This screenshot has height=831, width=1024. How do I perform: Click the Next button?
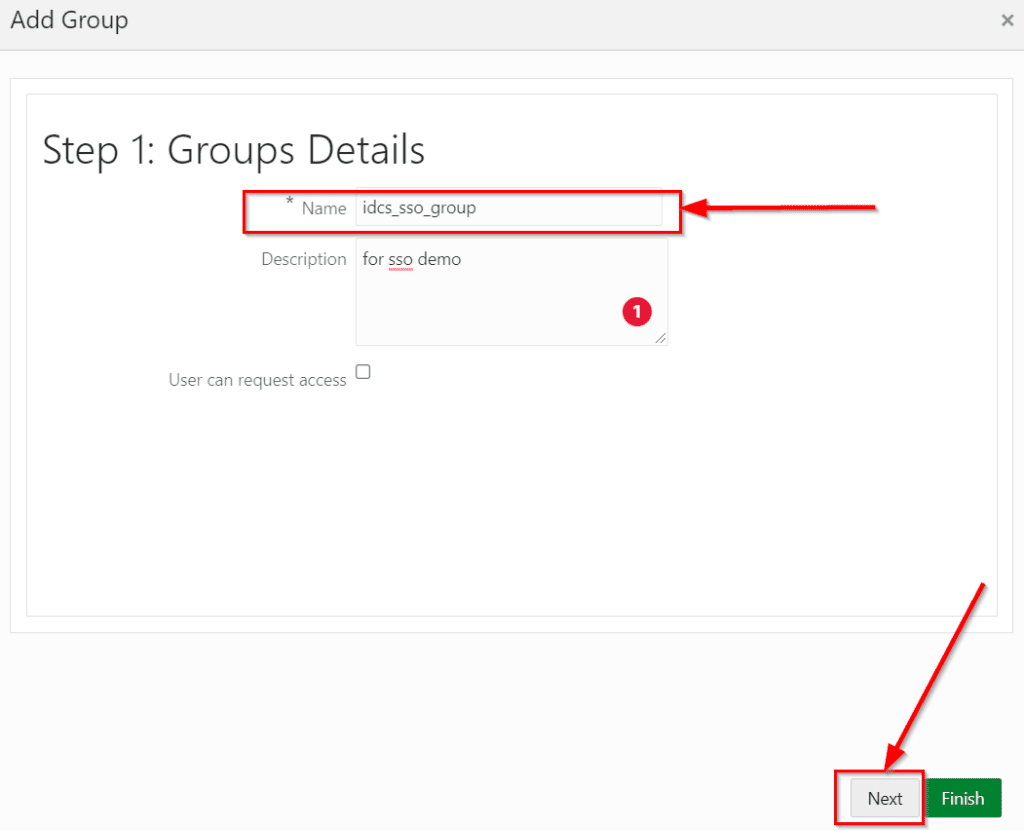click(x=884, y=798)
